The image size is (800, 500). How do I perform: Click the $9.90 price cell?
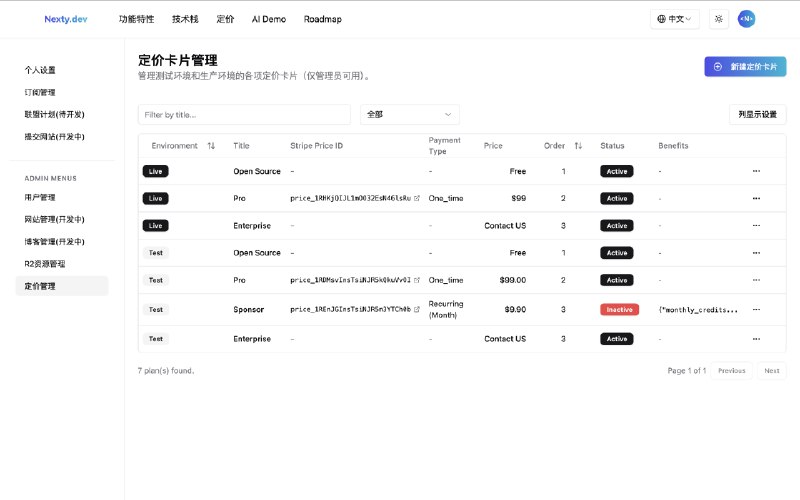(515, 310)
